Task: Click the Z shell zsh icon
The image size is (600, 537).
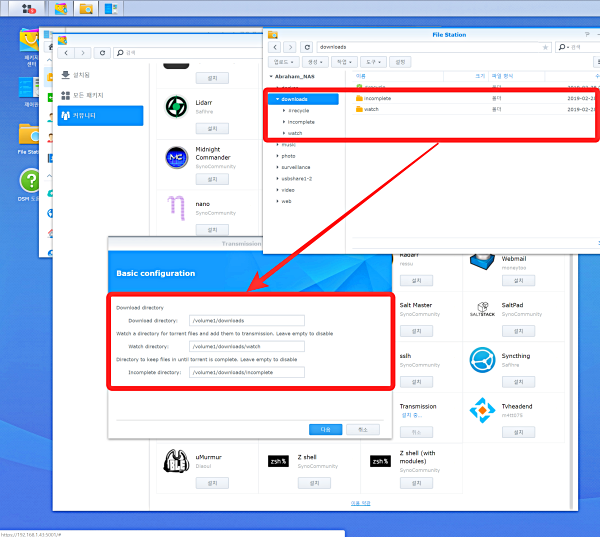Action: pos(278,462)
